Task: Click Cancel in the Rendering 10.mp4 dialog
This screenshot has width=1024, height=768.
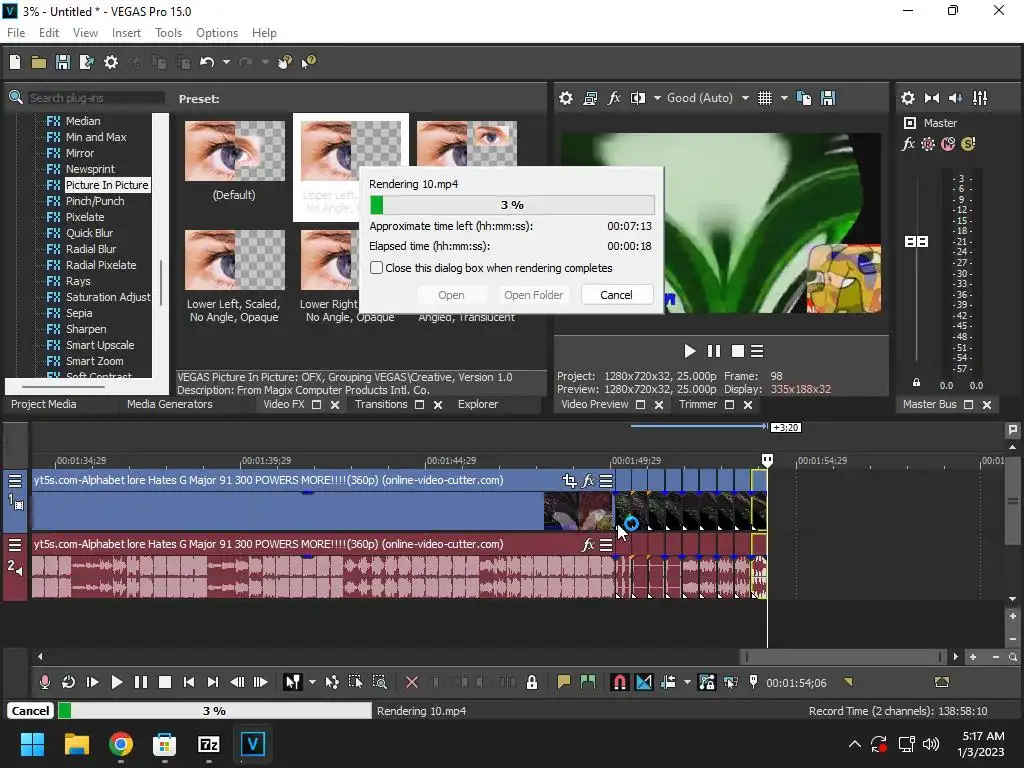Action: click(616, 295)
